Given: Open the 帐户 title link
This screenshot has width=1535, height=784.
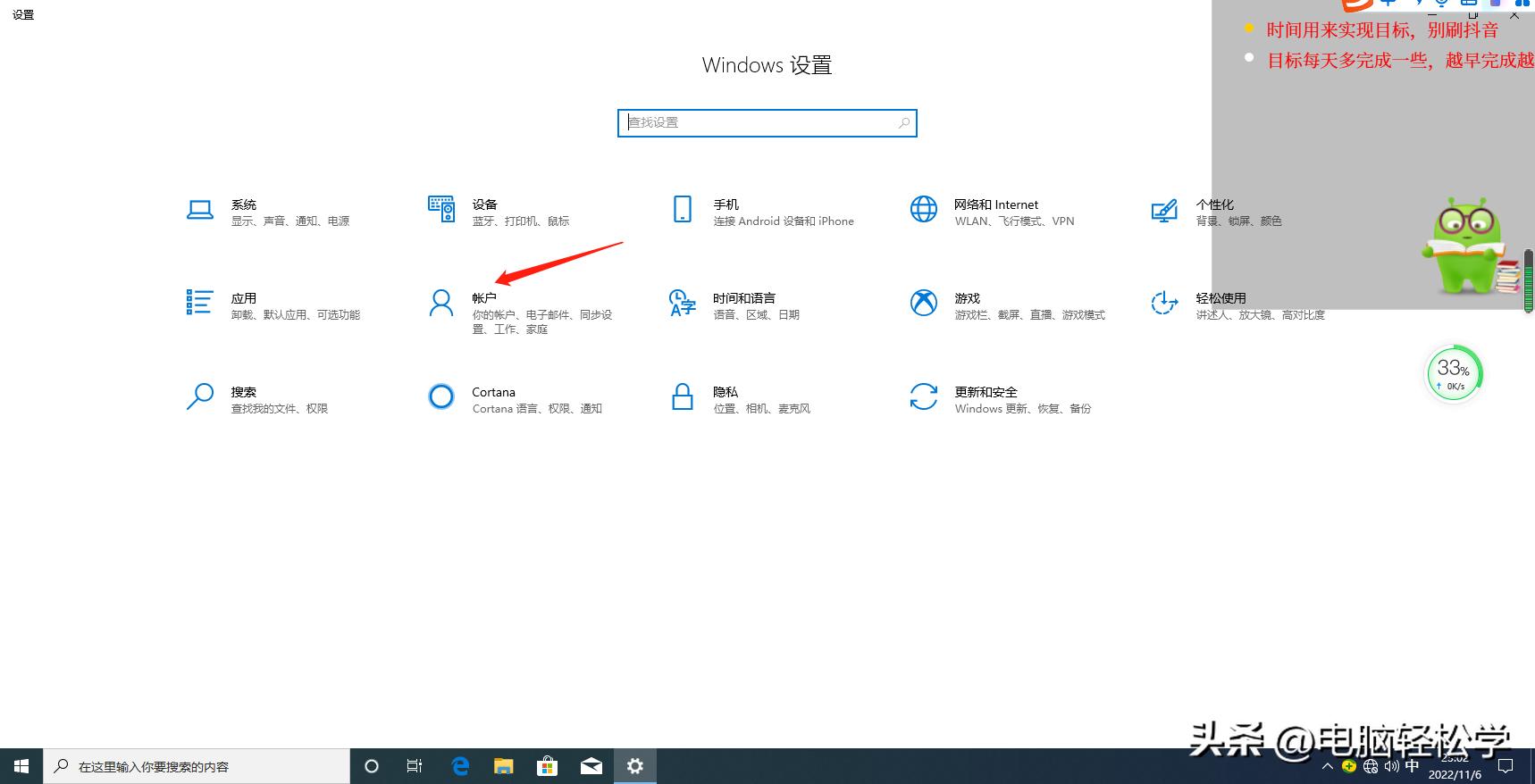Looking at the screenshot, I should 484,298.
